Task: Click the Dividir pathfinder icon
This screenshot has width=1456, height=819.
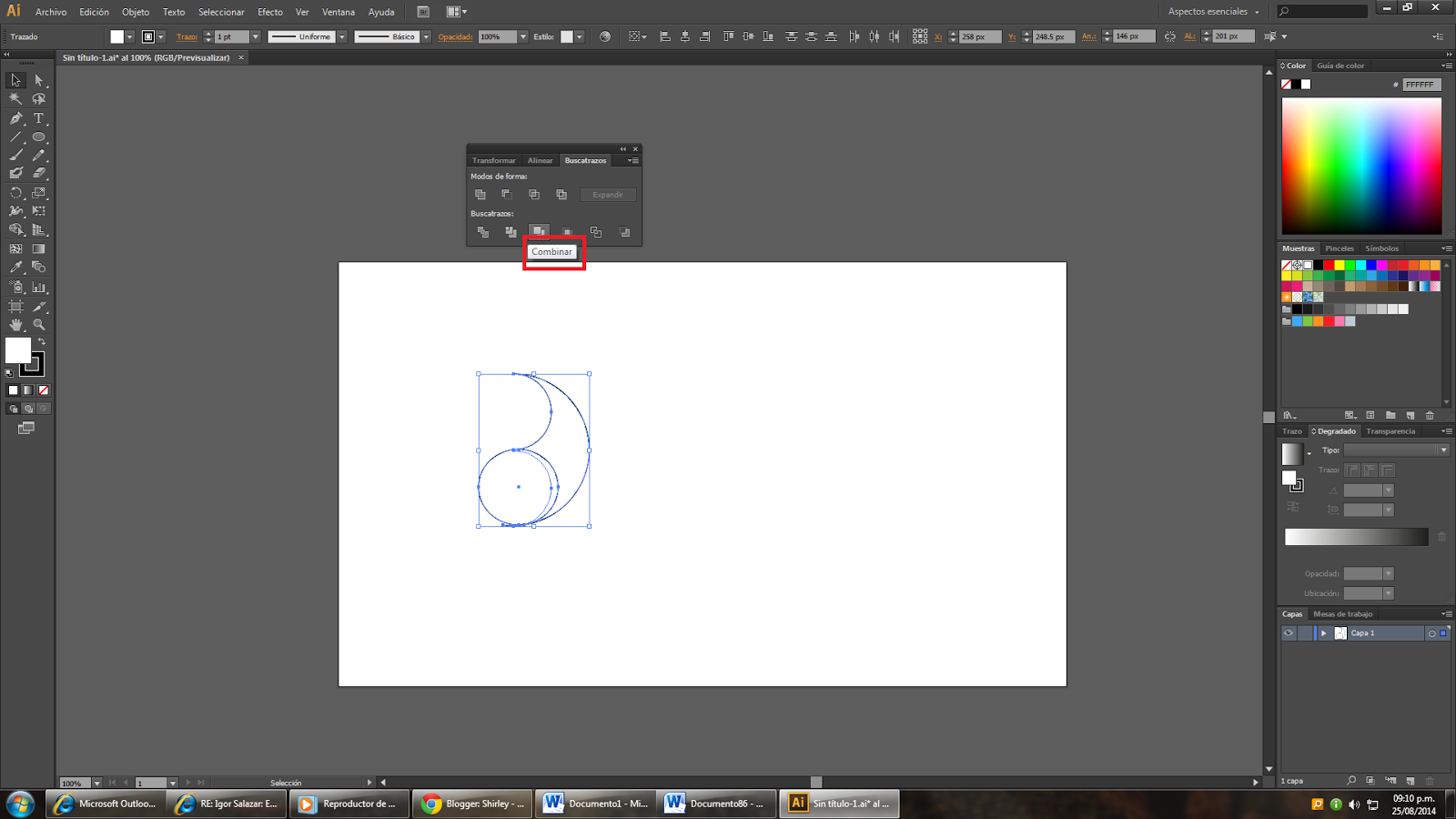Action: click(x=483, y=232)
